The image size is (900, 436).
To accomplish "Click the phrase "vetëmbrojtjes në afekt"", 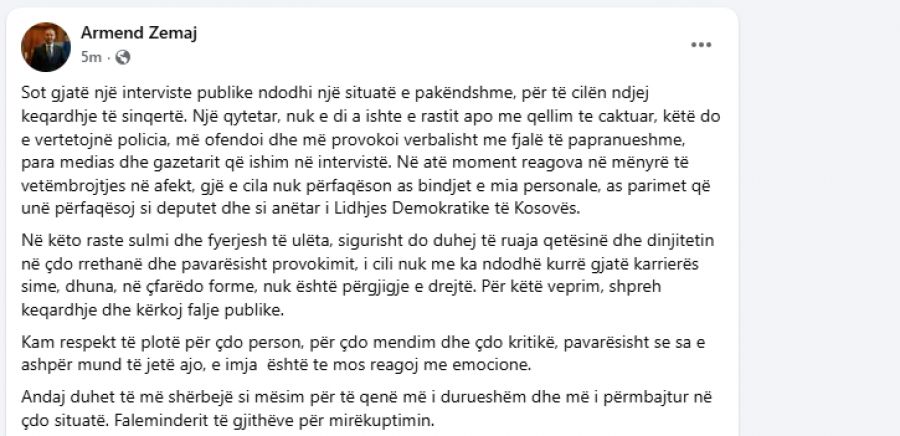I will (94, 185).
